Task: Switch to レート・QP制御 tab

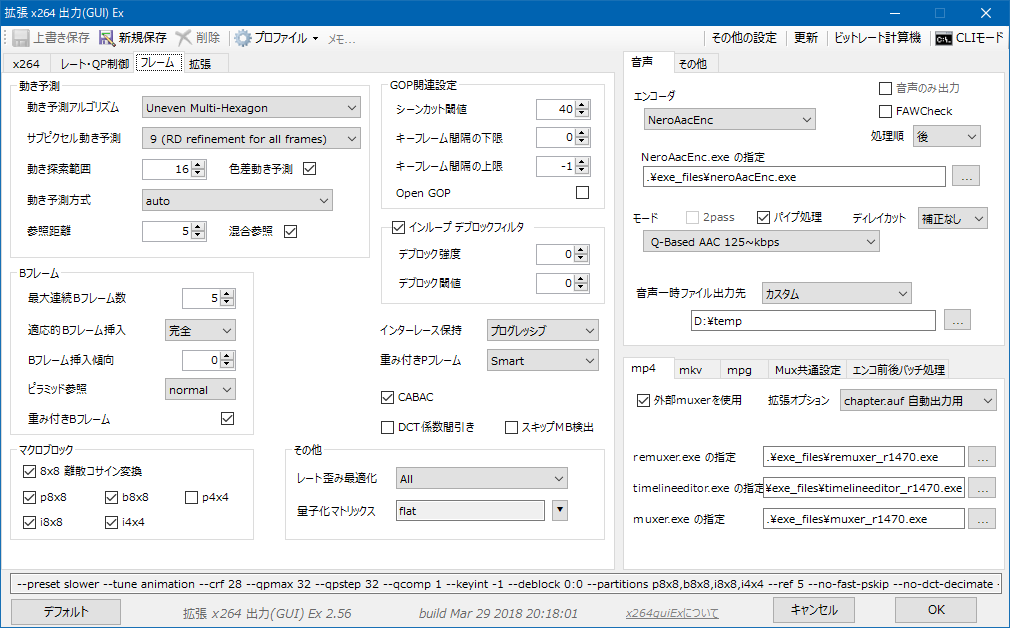Action: click(94, 64)
